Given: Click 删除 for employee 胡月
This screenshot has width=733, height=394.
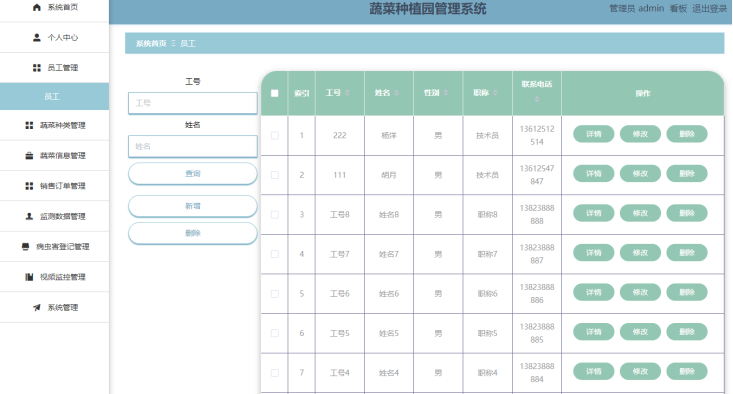Looking at the screenshot, I should (687, 174).
